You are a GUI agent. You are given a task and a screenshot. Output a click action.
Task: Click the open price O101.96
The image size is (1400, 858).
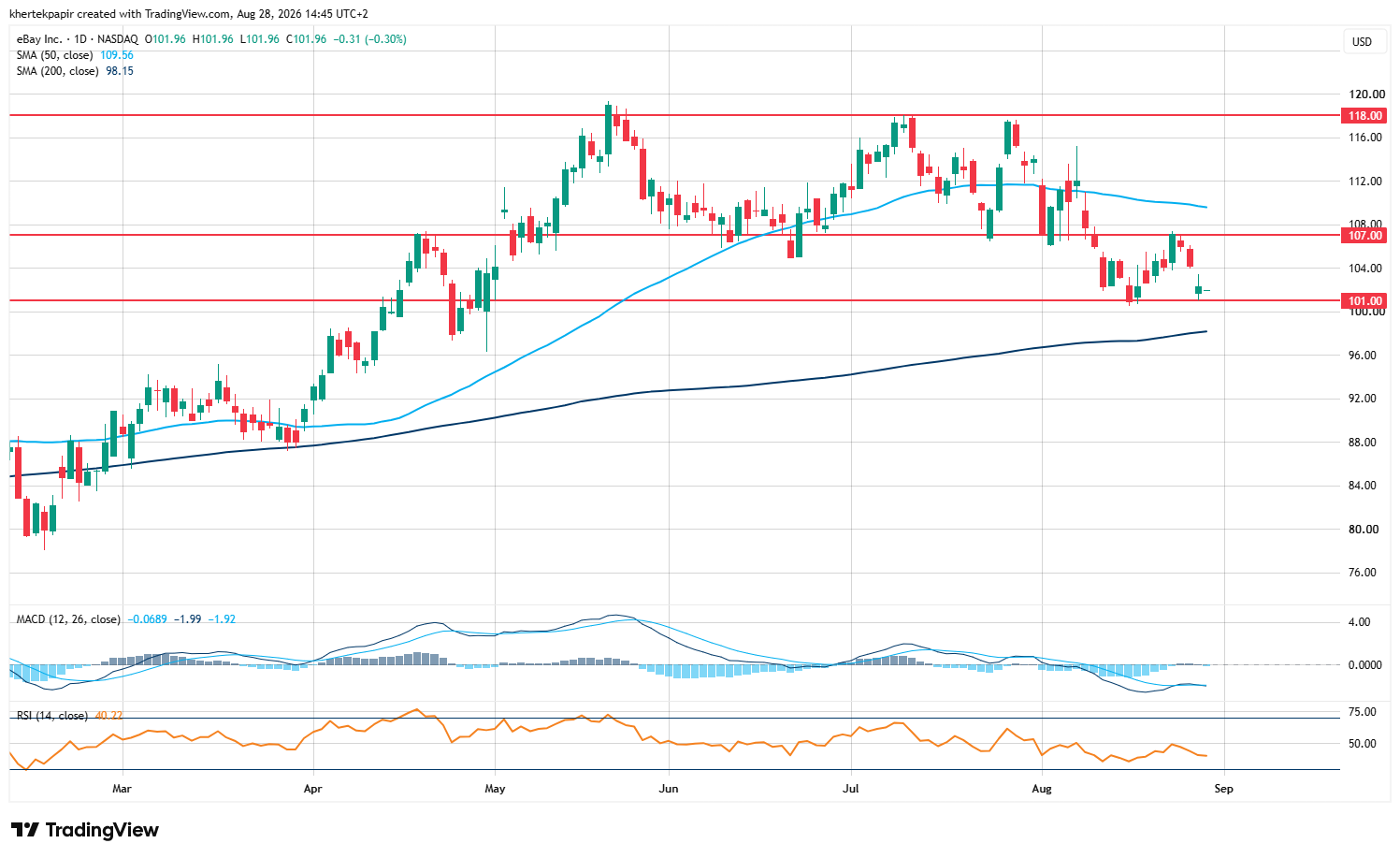(x=166, y=39)
